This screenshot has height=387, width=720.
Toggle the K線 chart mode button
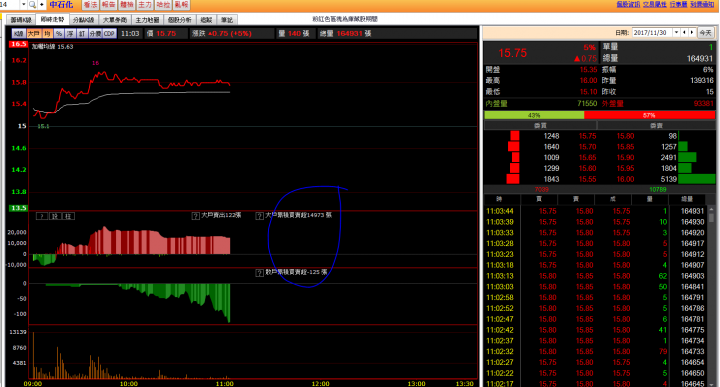pos(18,34)
